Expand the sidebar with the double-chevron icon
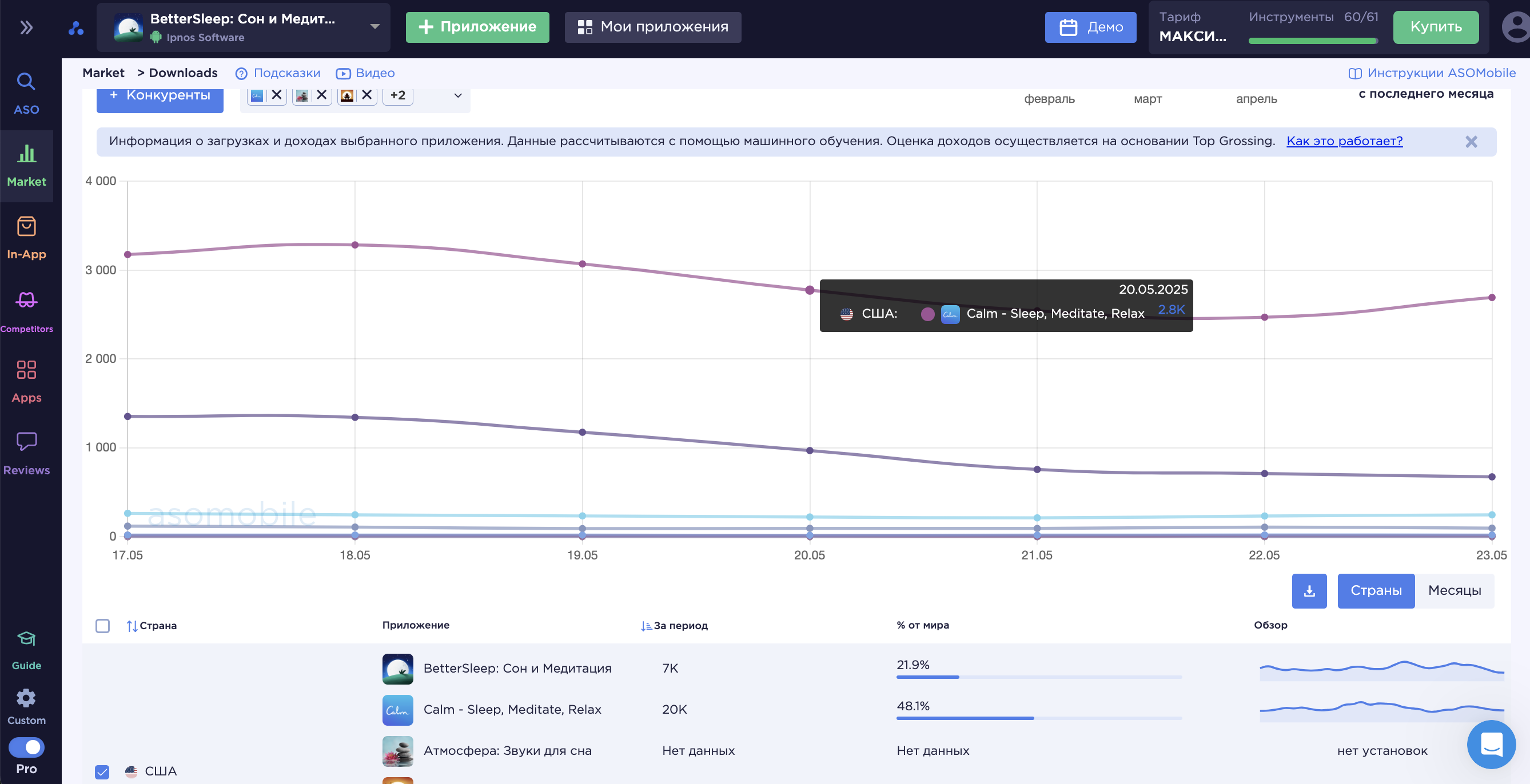 (26, 27)
